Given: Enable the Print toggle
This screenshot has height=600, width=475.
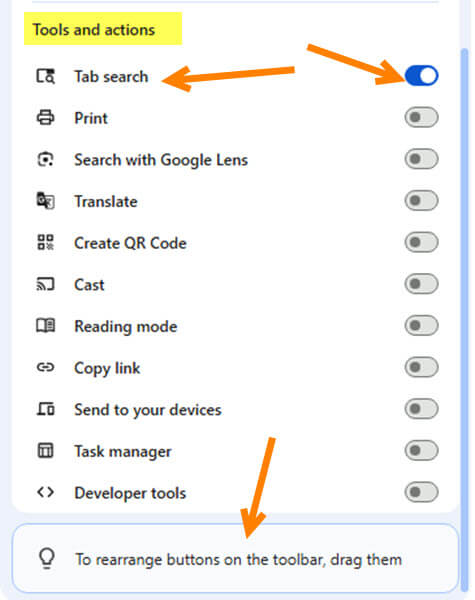Looking at the screenshot, I should (x=421, y=117).
